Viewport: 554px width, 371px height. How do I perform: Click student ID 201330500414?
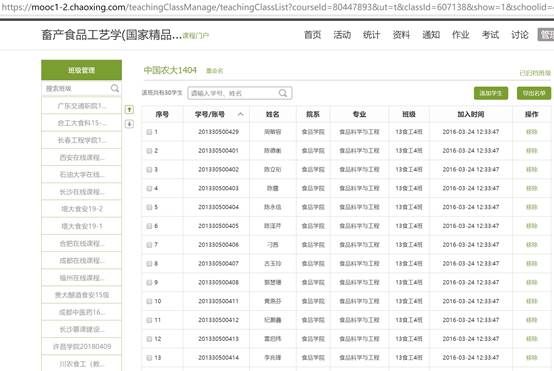(x=218, y=358)
